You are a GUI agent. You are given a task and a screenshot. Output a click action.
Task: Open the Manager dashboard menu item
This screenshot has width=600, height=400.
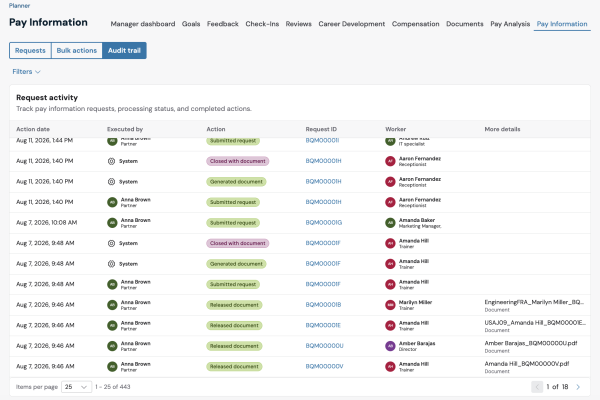coord(143,24)
